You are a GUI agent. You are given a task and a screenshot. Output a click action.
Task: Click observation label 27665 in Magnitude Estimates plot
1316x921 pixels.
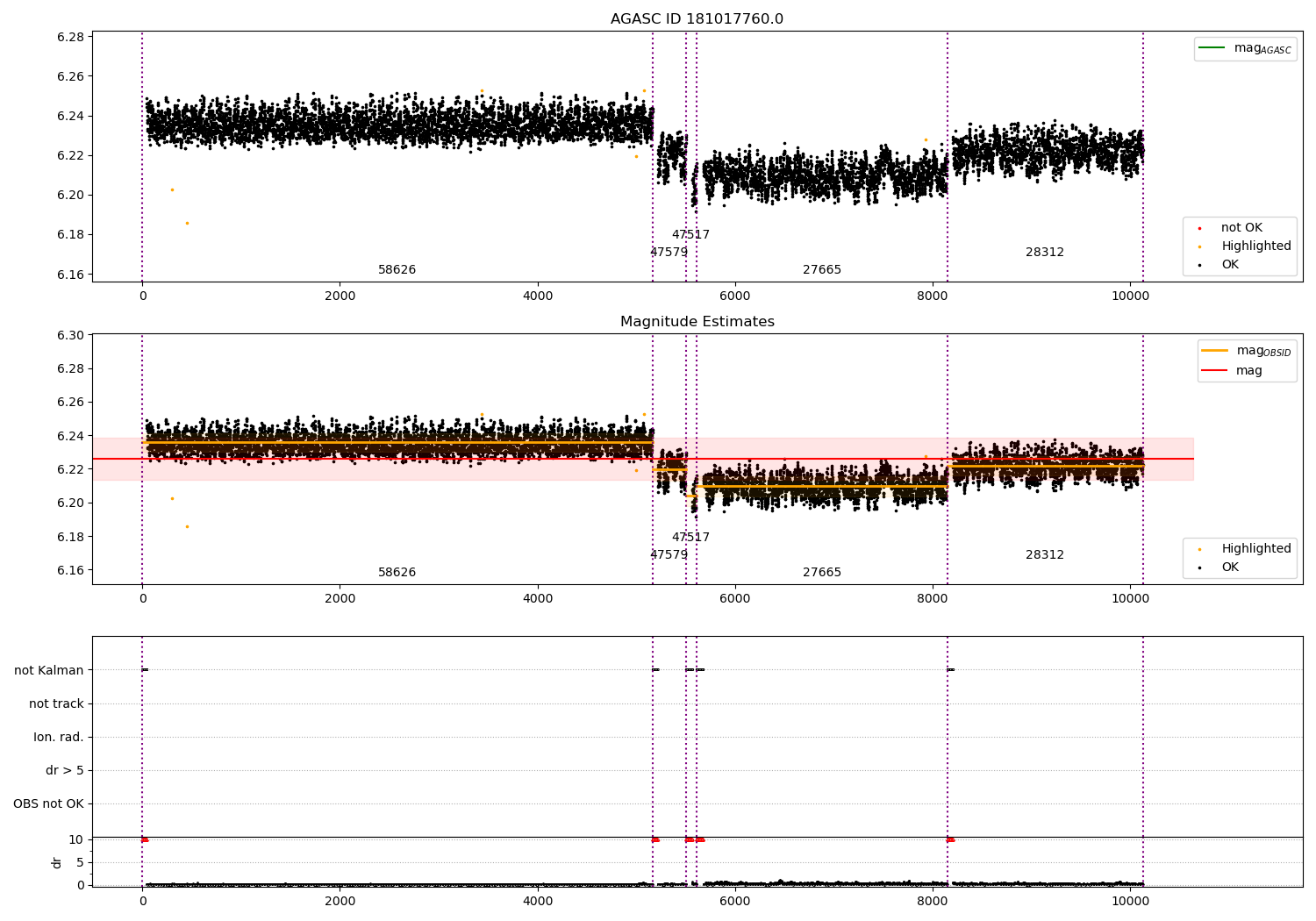822,573
